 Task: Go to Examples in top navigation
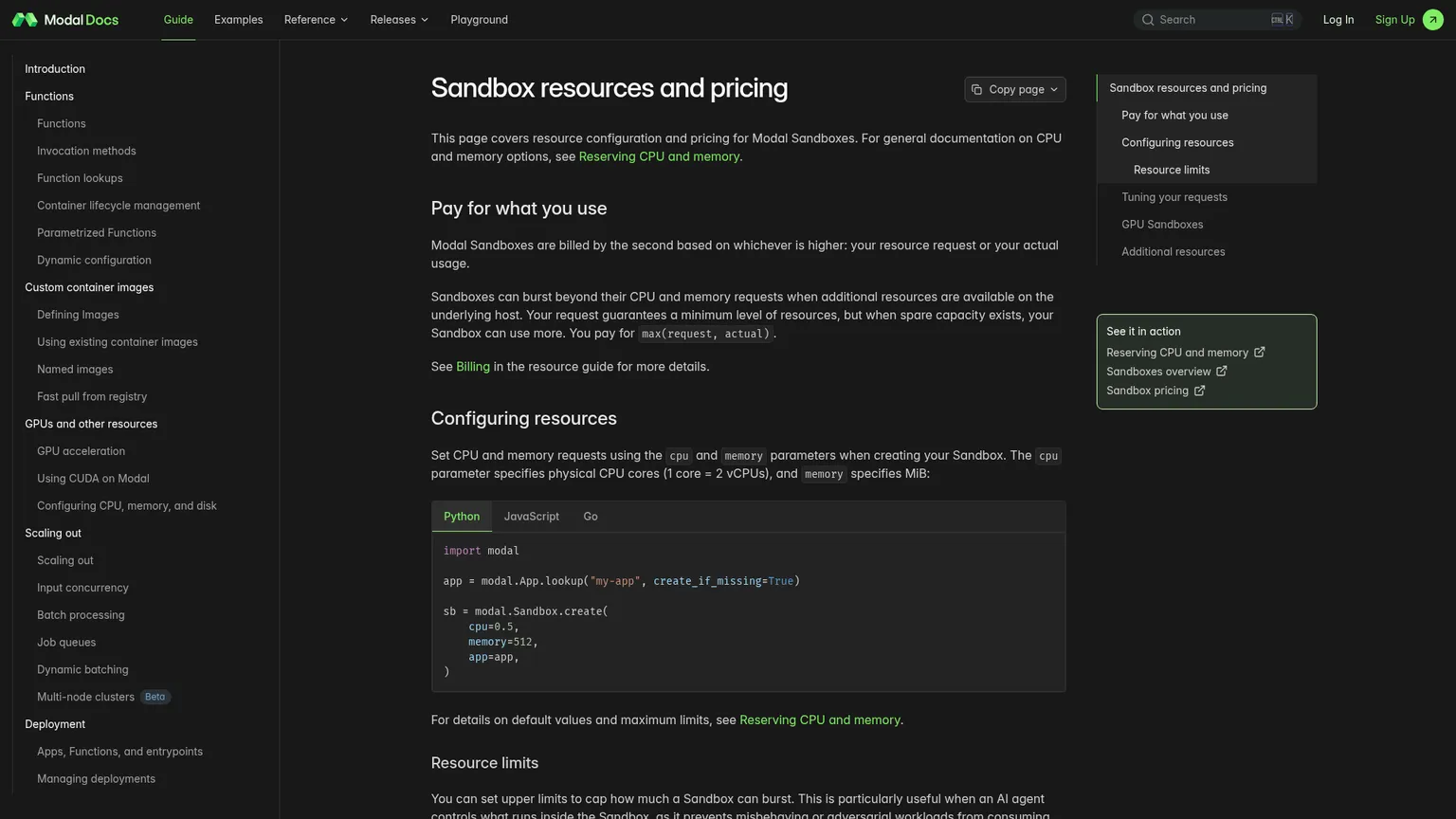coord(238,20)
